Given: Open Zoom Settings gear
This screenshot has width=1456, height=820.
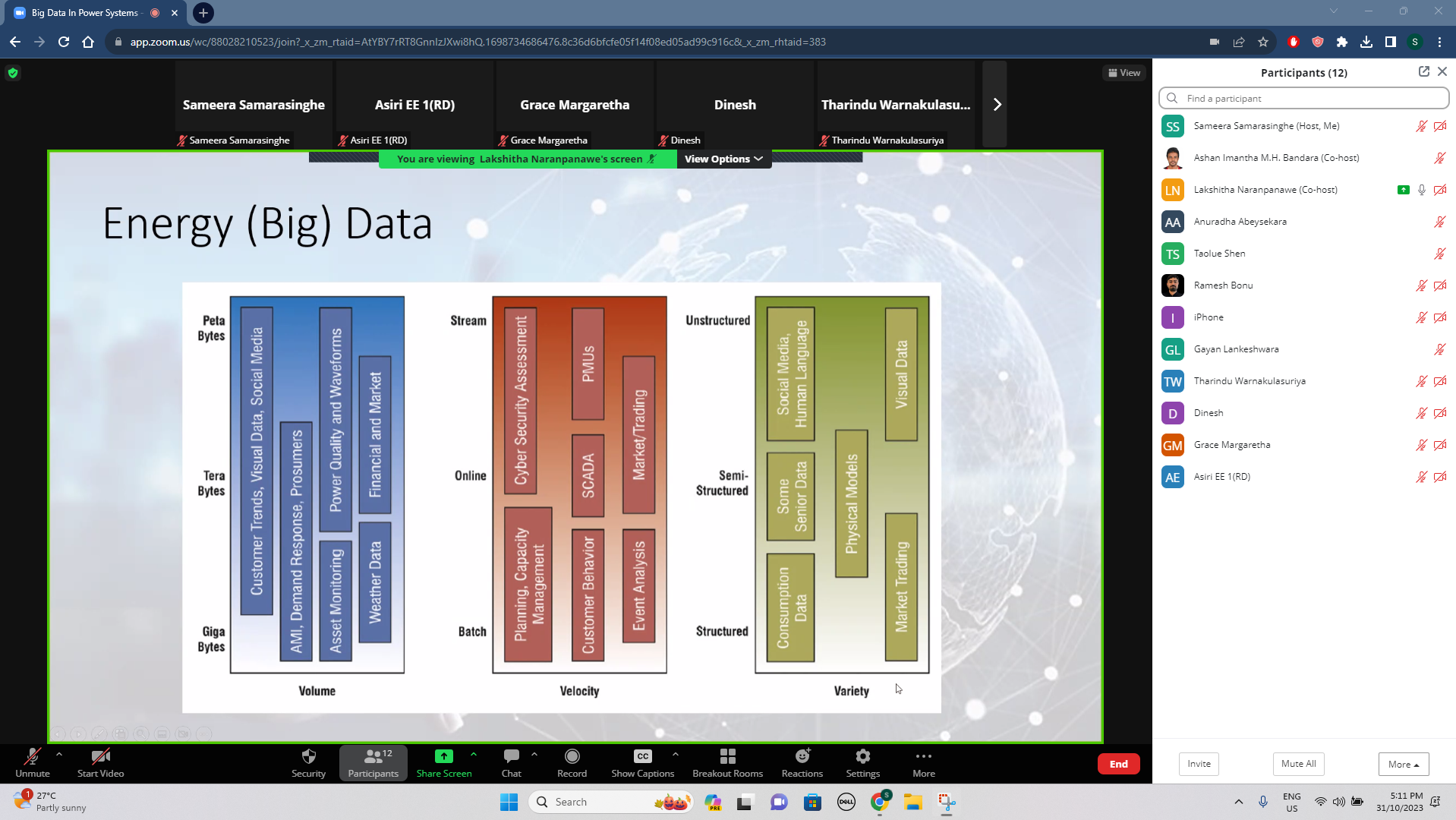Looking at the screenshot, I should (x=862, y=756).
